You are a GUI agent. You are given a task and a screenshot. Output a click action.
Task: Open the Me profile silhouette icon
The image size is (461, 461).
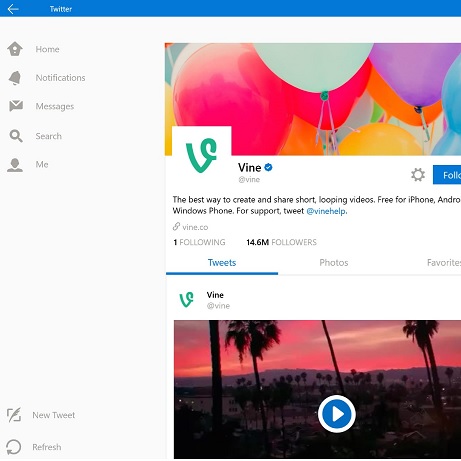click(x=15, y=165)
